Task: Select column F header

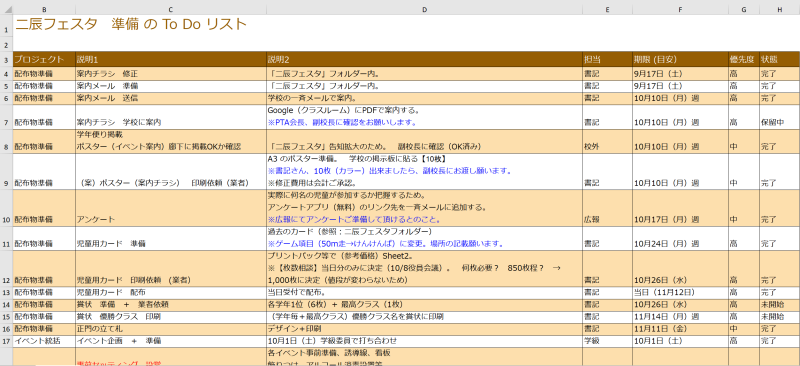Action: click(x=680, y=10)
